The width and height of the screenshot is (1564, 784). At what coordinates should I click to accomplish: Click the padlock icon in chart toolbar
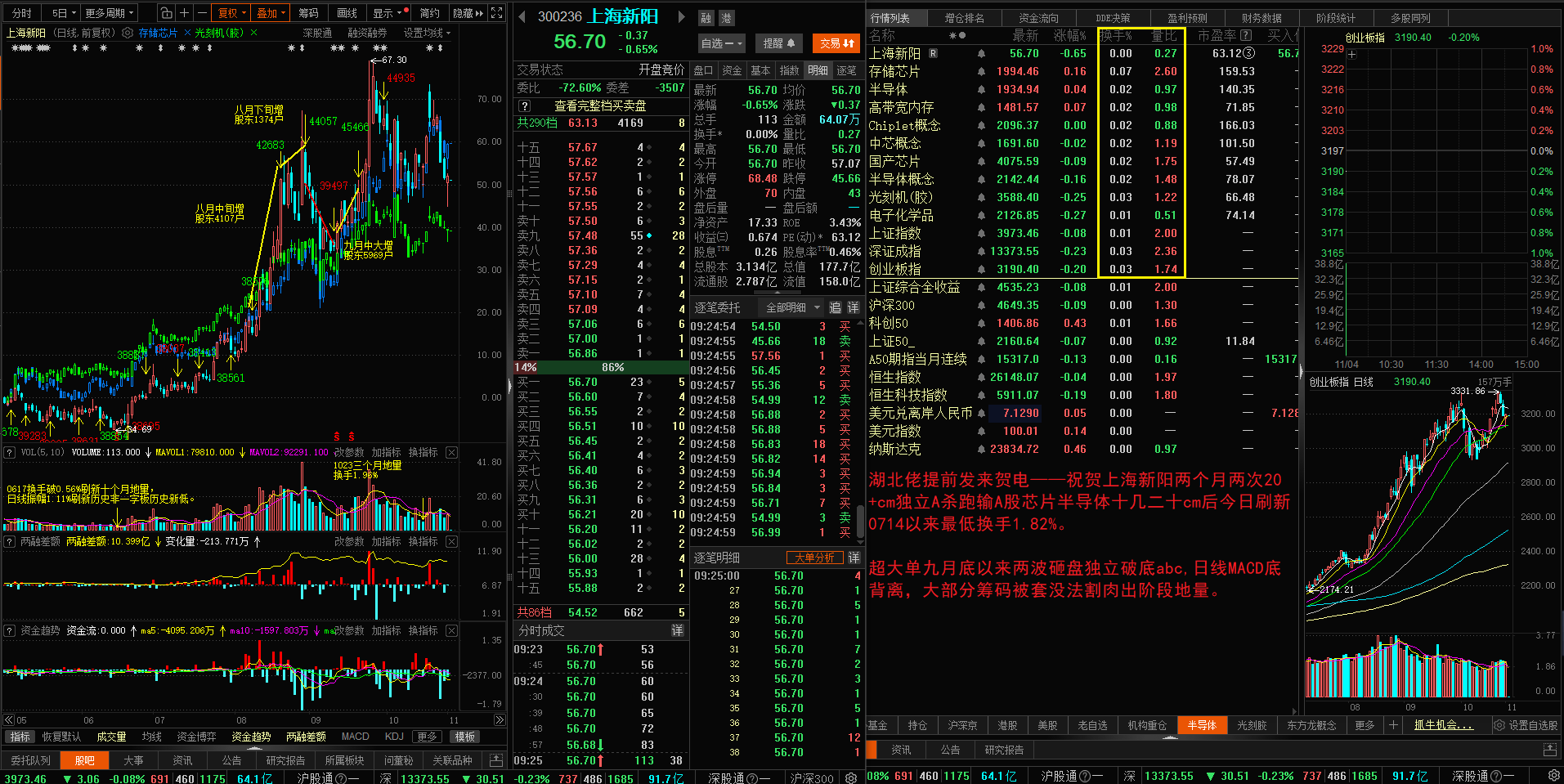tap(166, 13)
